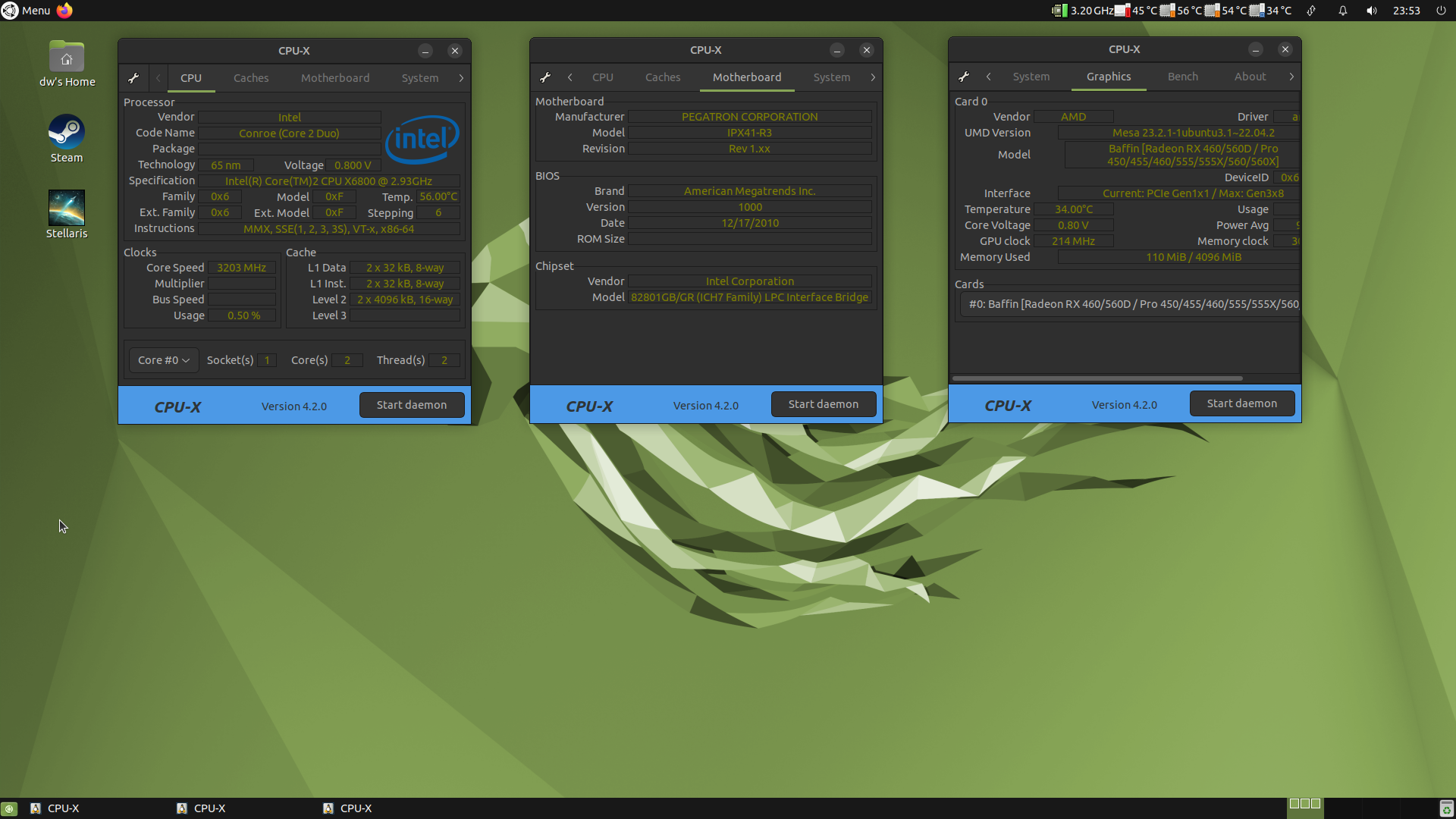Click Specification field Intel Core2 X6800
1456x819 pixels.
tap(328, 181)
